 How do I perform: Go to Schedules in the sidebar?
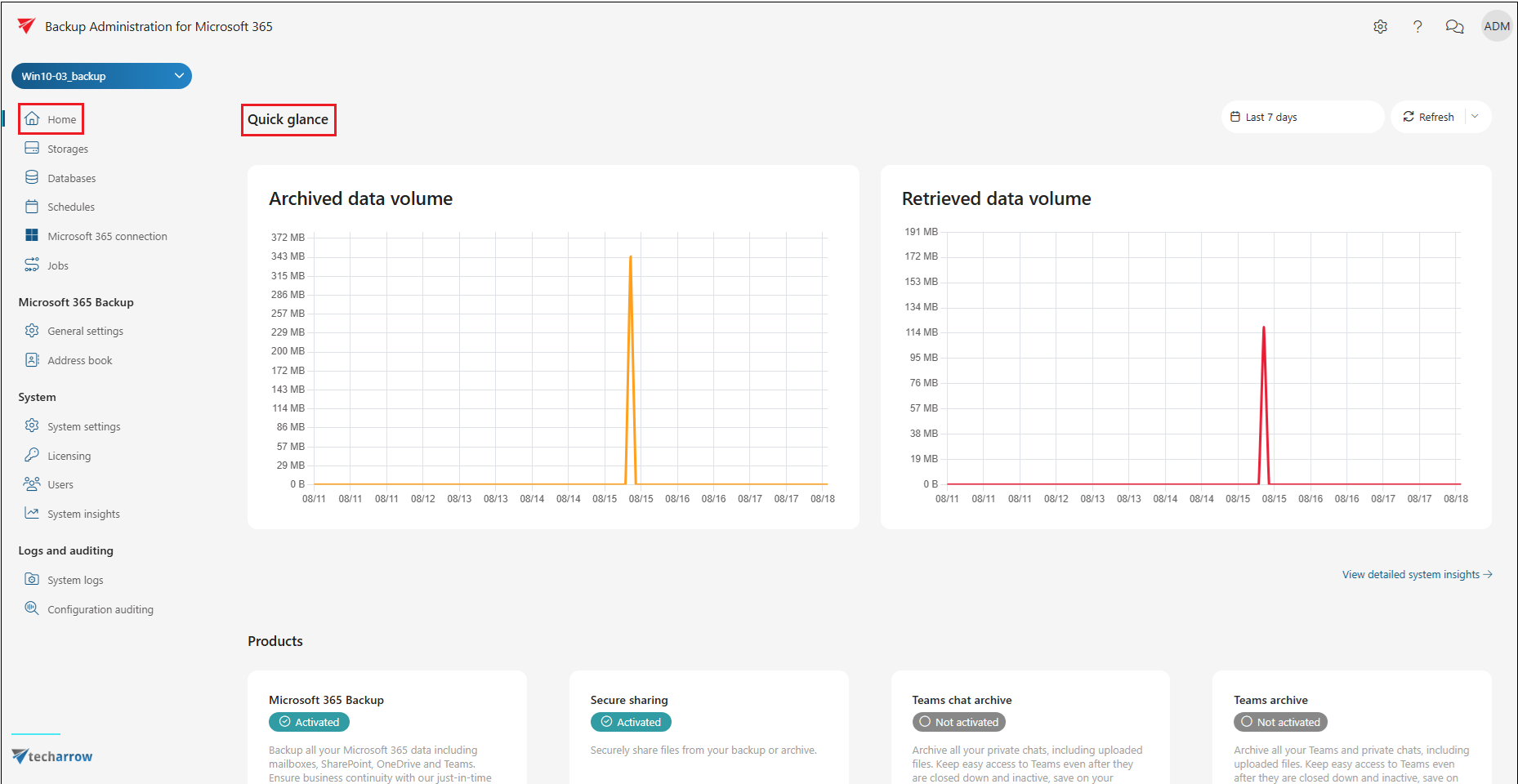70,207
